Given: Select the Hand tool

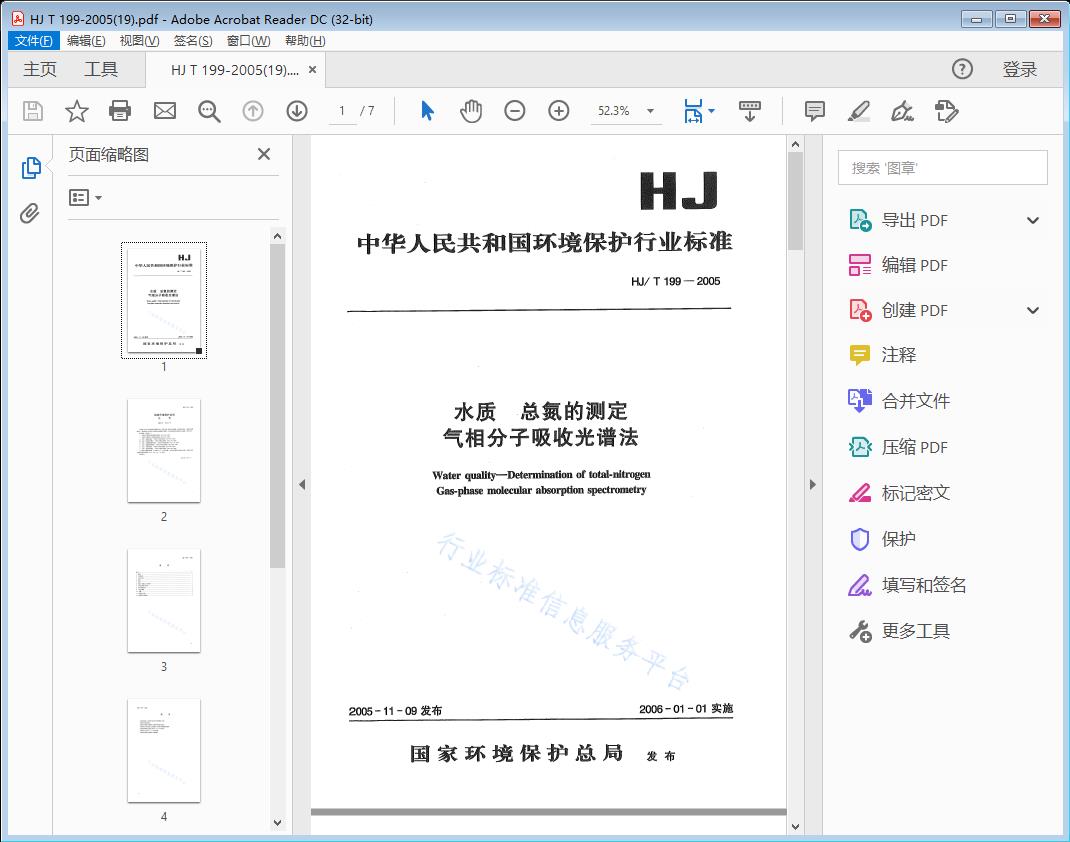Looking at the screenshot, I should [x=470, y=111].
